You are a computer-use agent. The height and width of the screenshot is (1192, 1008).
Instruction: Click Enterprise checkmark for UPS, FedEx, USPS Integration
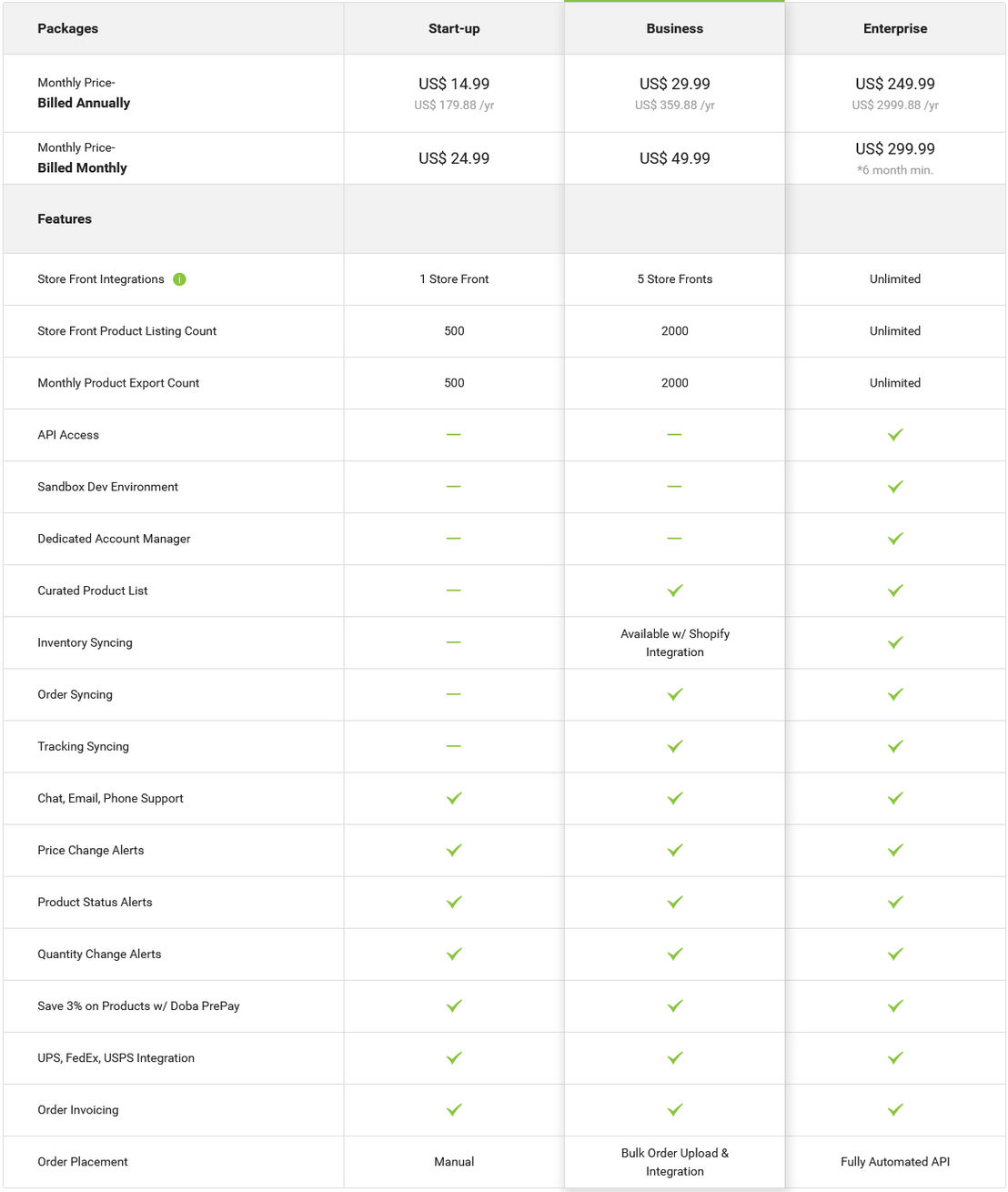(895, 1057)
